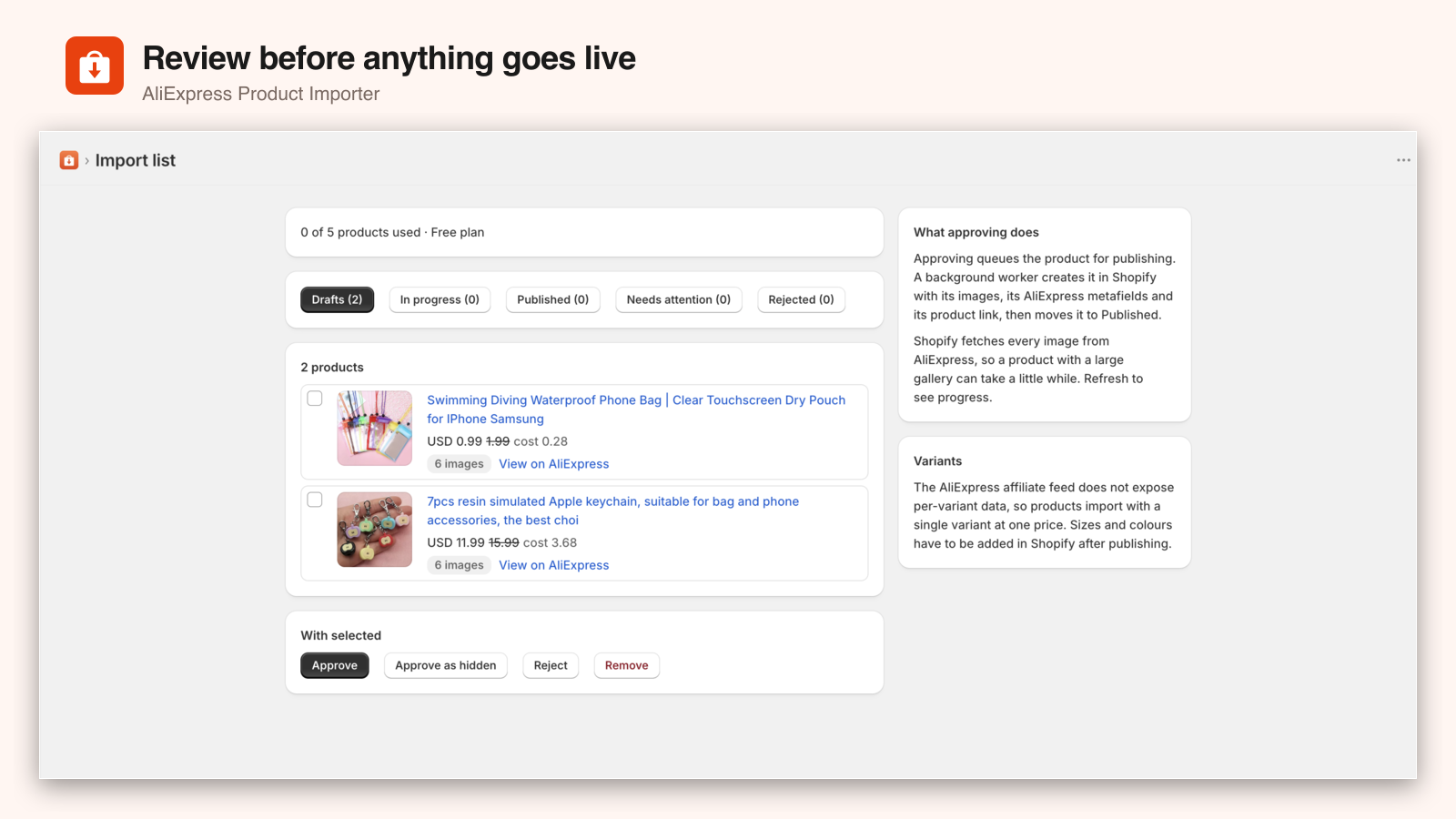View the Apple keychain product on AliExpress
This screenshot has width=1456, height=819.
[554, 565]
